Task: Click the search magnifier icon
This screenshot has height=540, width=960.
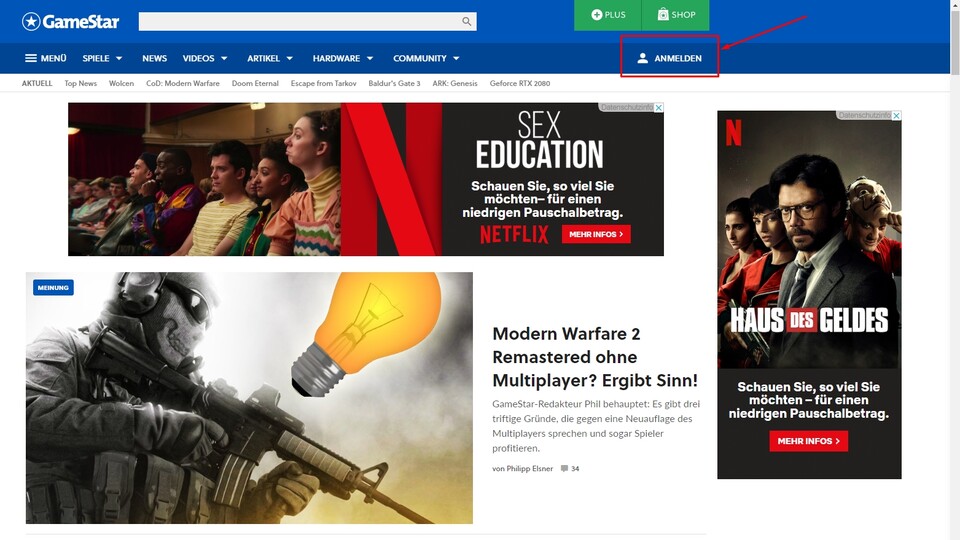Action: (x=466, y=21)
